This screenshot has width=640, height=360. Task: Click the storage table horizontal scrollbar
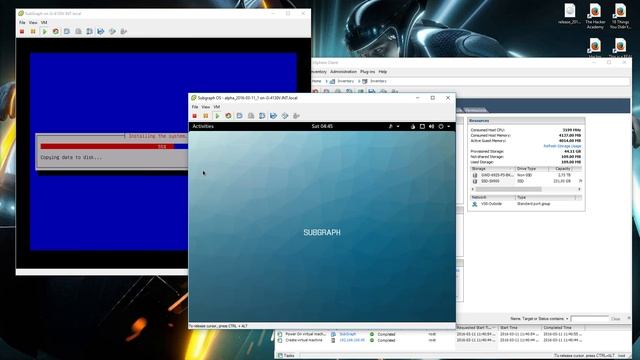tap(509, 189)
